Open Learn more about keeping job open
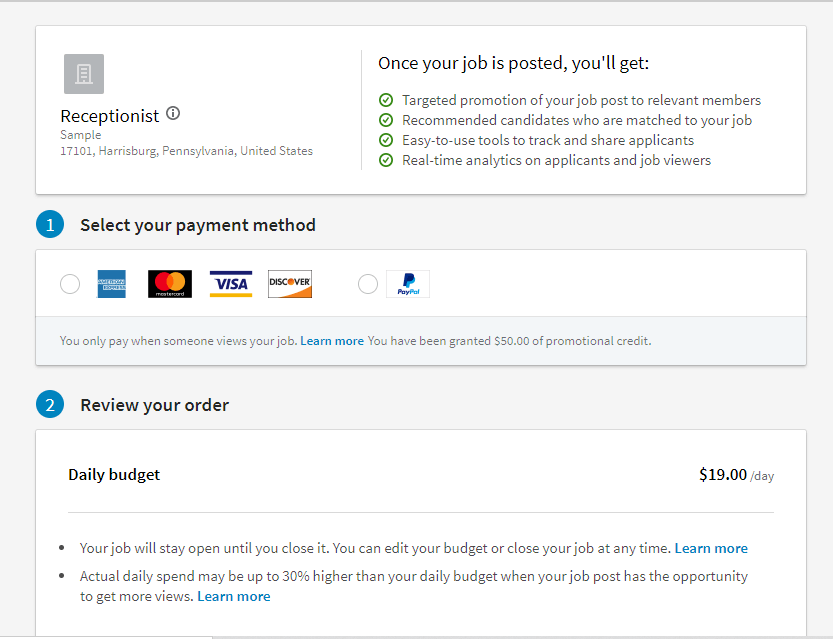This screenshot has height=639, width=833. point(711,548)
